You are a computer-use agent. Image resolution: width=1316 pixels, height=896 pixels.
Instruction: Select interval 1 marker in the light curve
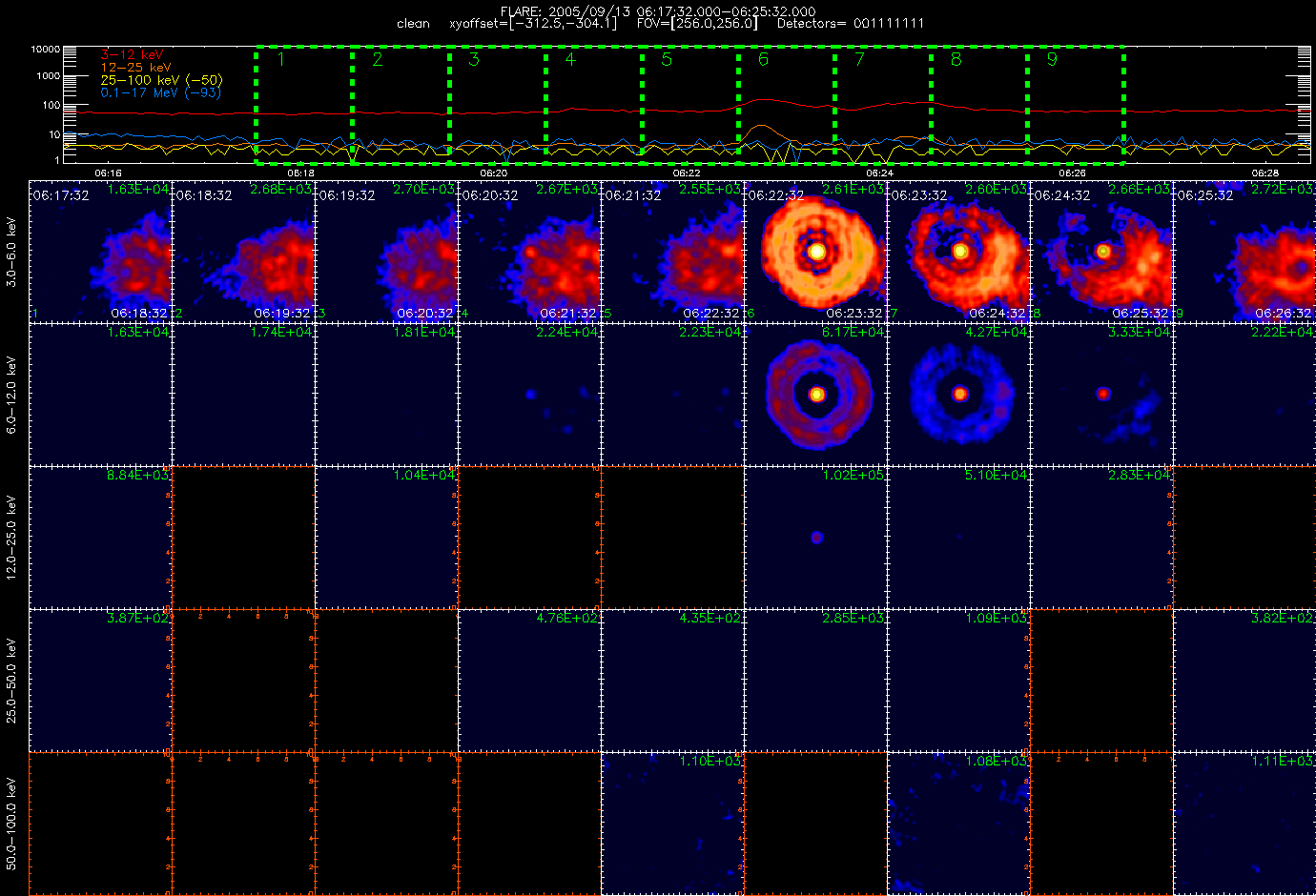[281, 59]
